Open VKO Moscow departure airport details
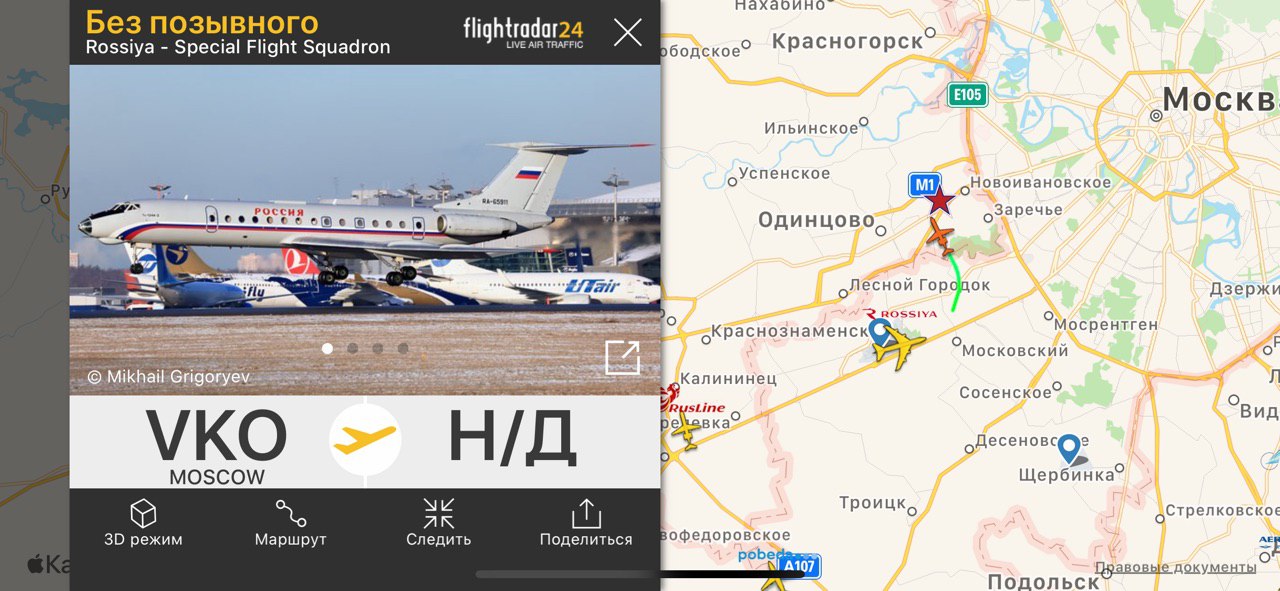Screen dimensions: 1280x591 tap(217, 445)
